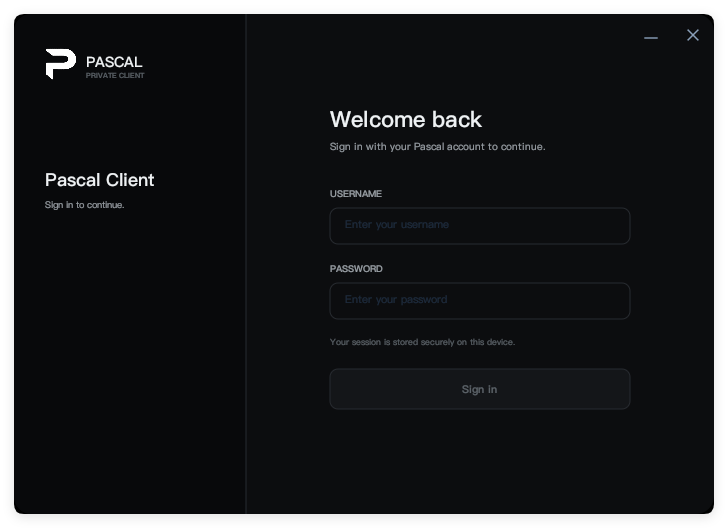Click the Pascal P logo icon
This screenshot has width=728, height=528.
[61, 64]
